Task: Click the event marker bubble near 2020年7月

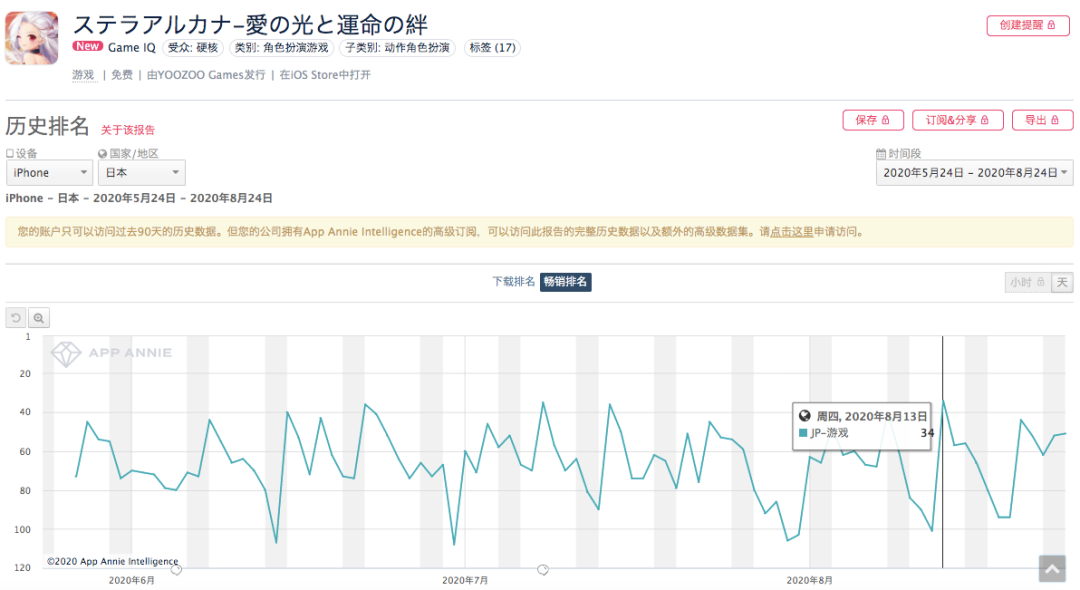Action: click(543, 570)
